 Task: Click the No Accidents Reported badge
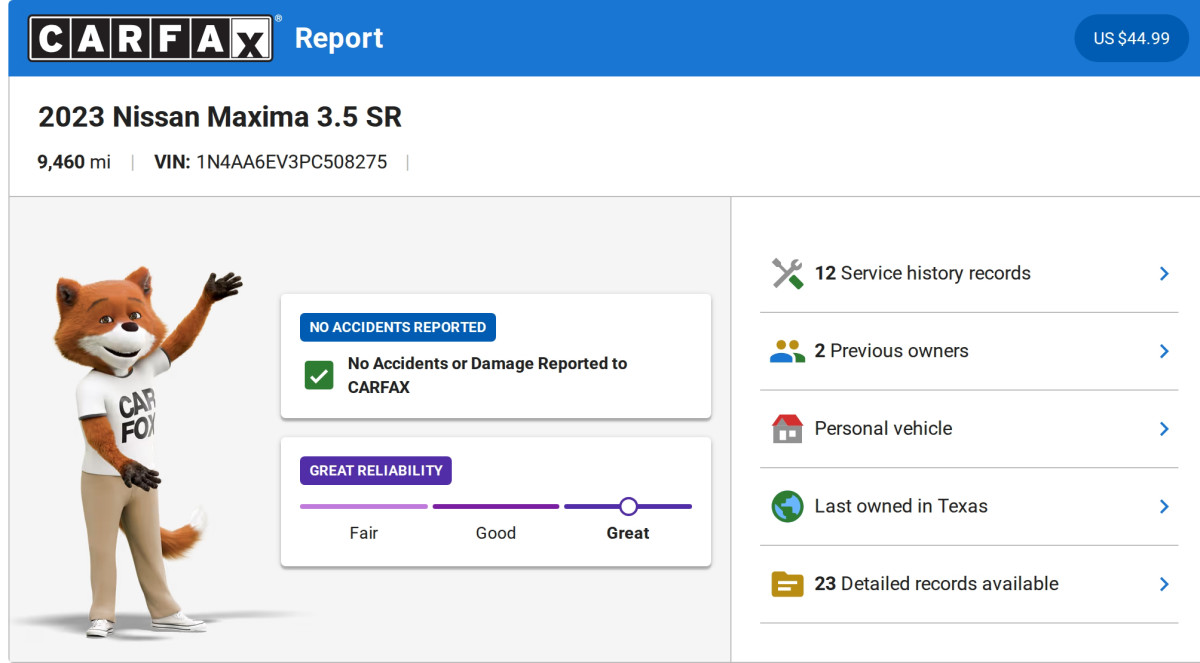tap(397, 327)
